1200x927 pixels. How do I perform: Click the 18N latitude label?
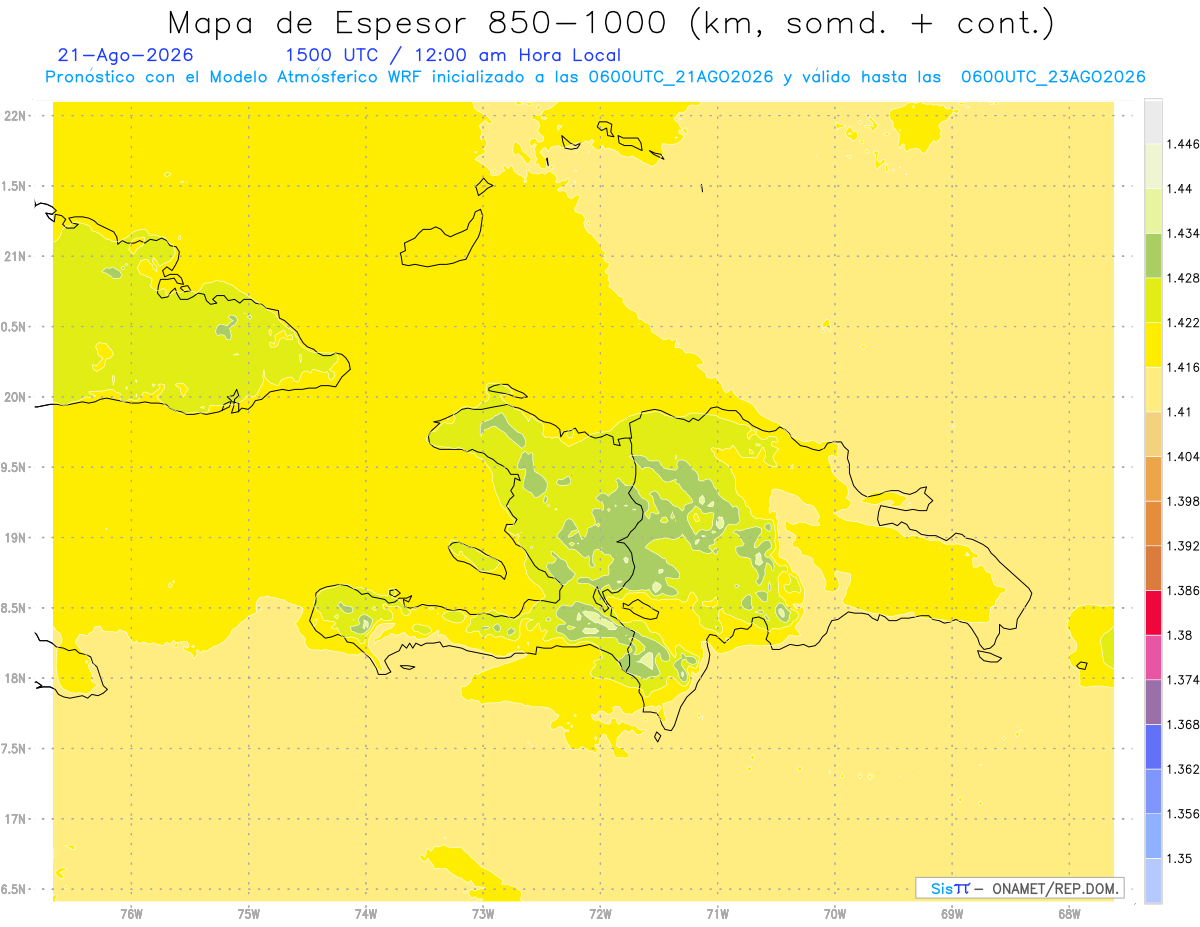(15, 679)
